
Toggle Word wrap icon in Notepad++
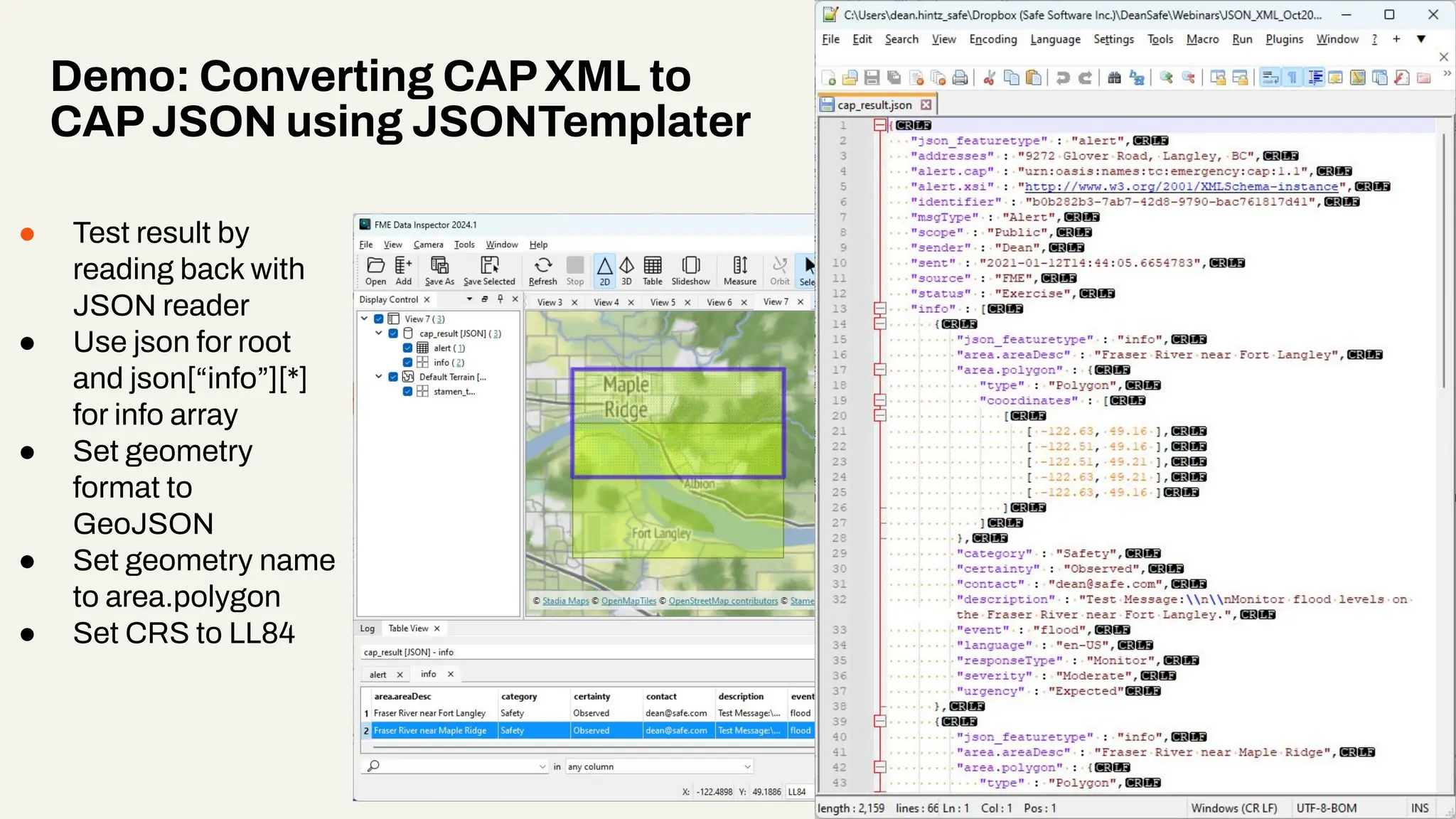(1270, 77)
